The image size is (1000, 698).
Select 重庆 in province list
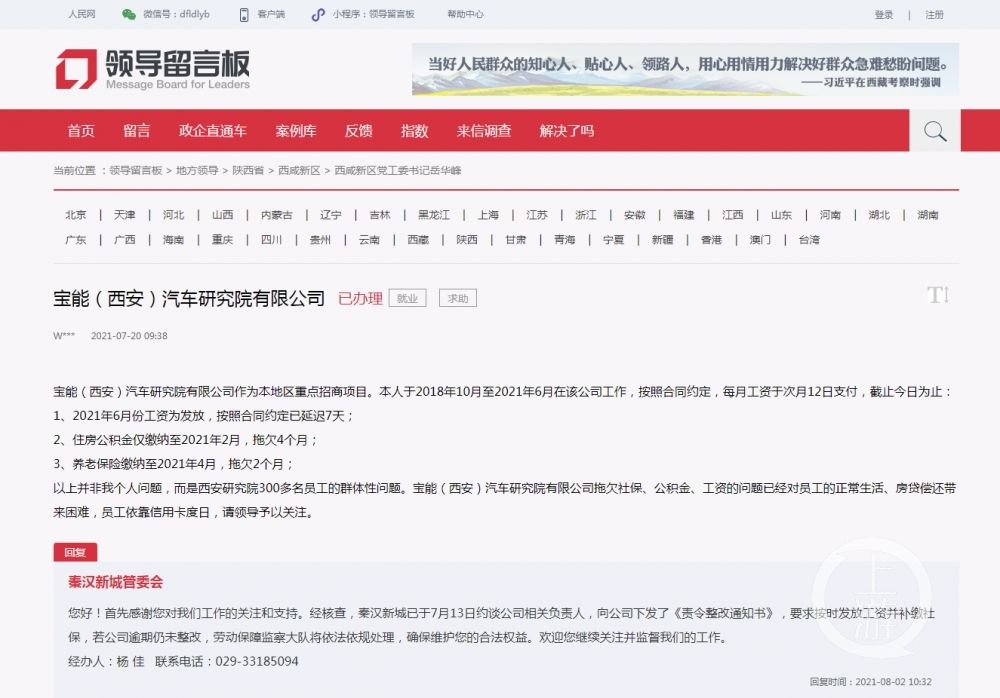pyautogui.click(x=223, y=240)
